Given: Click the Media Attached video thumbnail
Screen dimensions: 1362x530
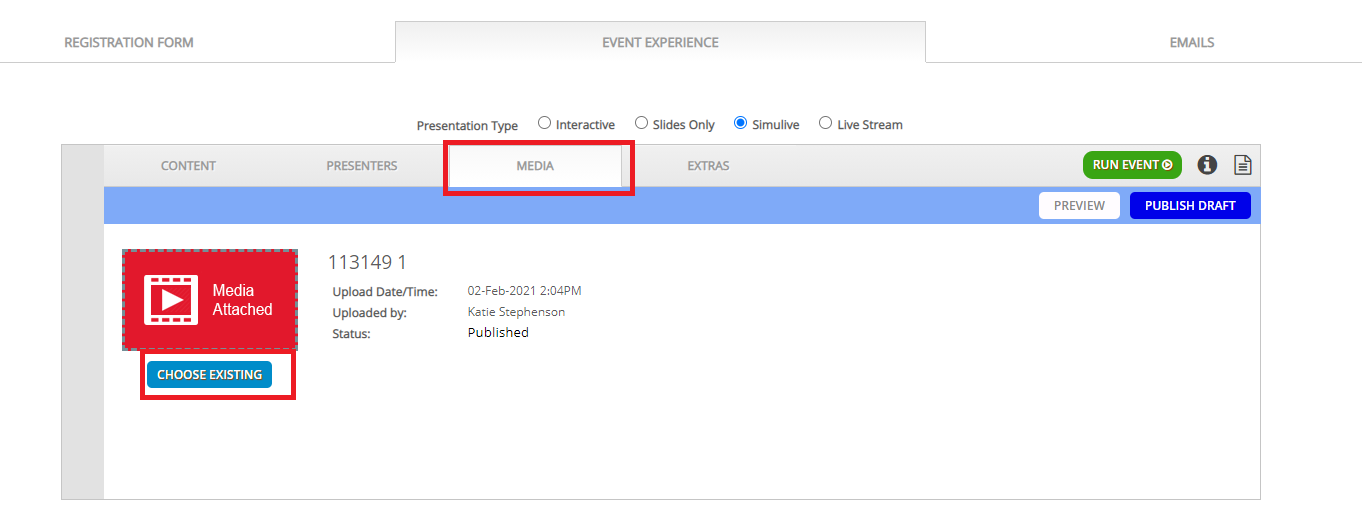Looking at the screenshot, I should pos(210,300).
